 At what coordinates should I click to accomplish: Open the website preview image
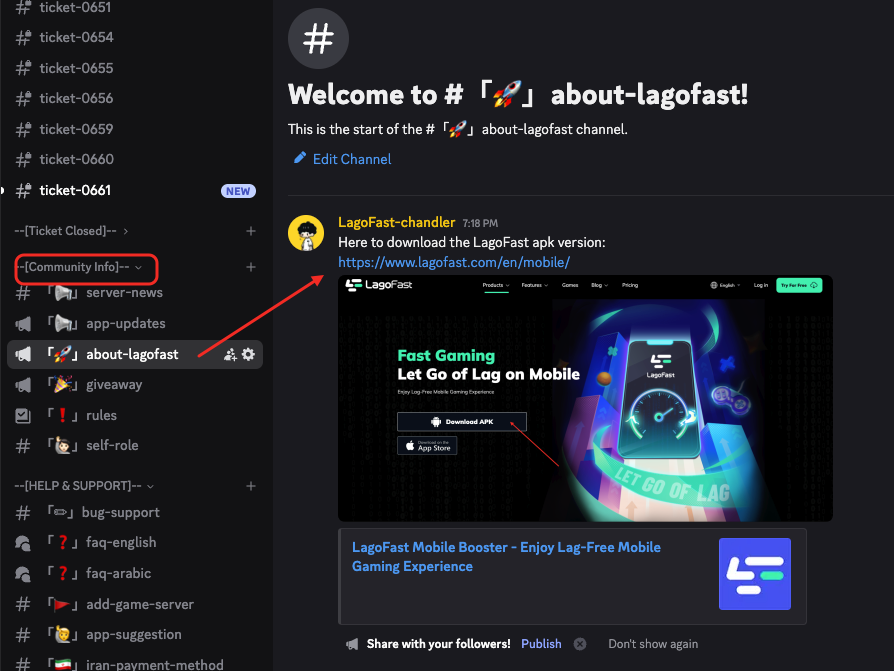586,398
